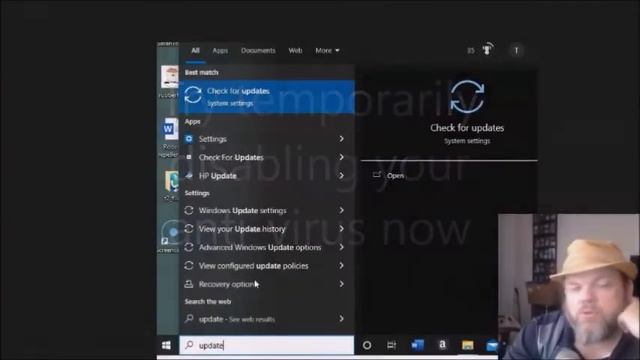Click the Recovery options icon

189,284
